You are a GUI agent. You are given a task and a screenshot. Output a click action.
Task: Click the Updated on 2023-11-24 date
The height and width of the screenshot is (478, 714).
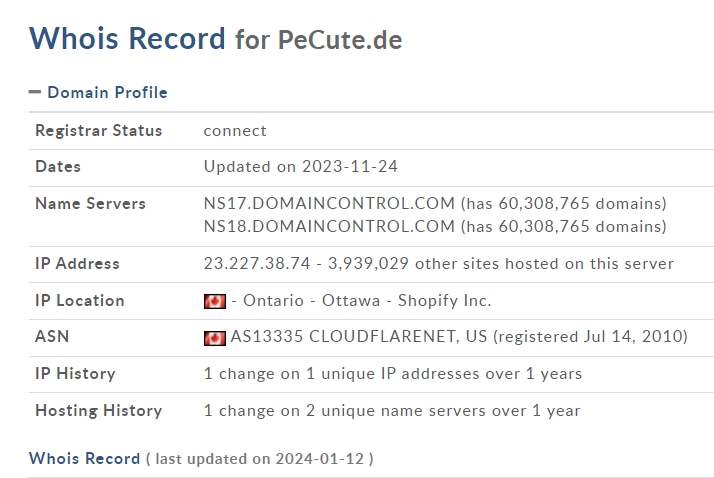301,167
